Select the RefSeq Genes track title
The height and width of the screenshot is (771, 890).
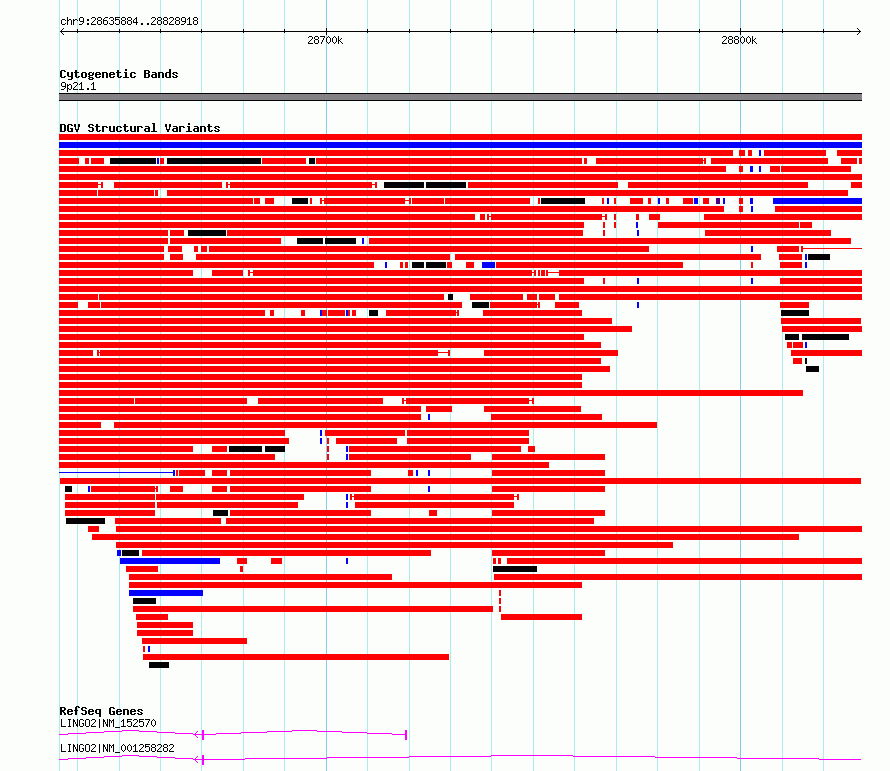[101, 711]
